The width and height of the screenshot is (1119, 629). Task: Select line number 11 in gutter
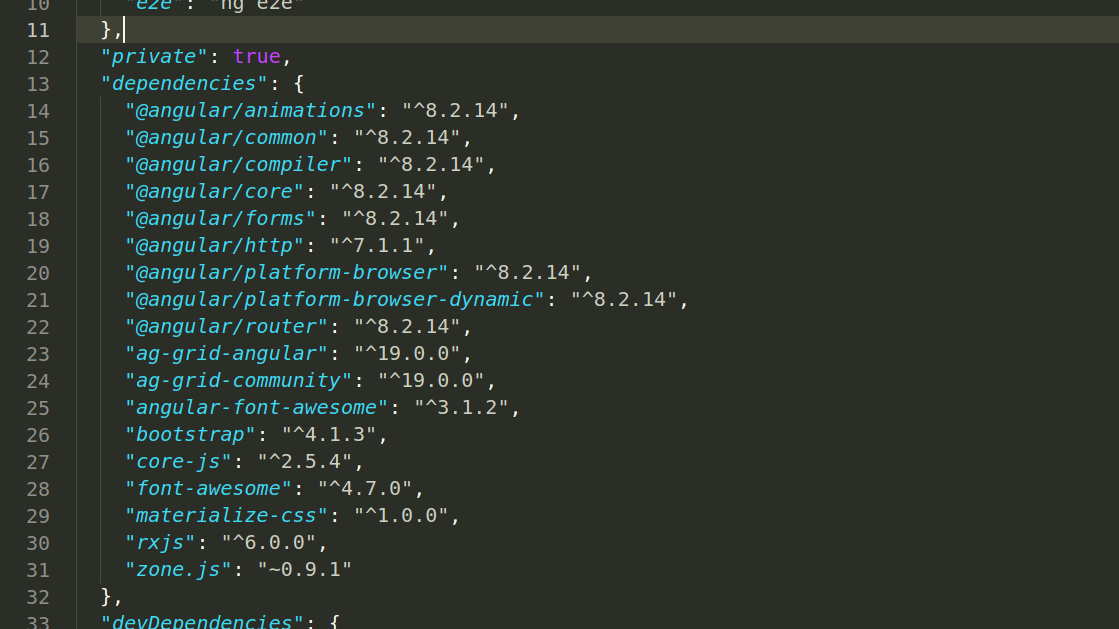pos(38,30)
